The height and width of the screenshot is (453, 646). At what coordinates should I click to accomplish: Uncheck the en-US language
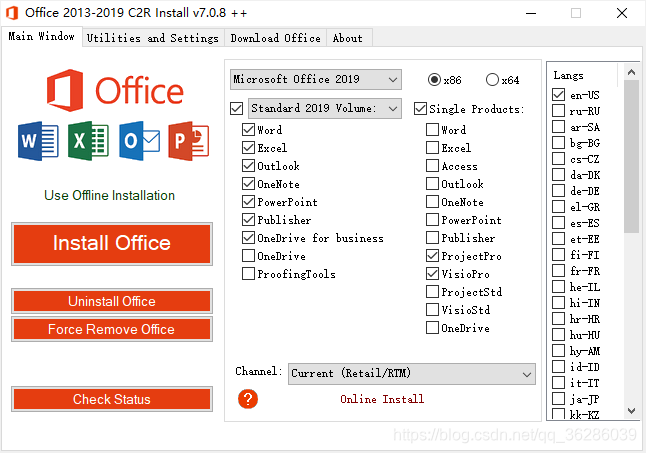click(558, 95)
